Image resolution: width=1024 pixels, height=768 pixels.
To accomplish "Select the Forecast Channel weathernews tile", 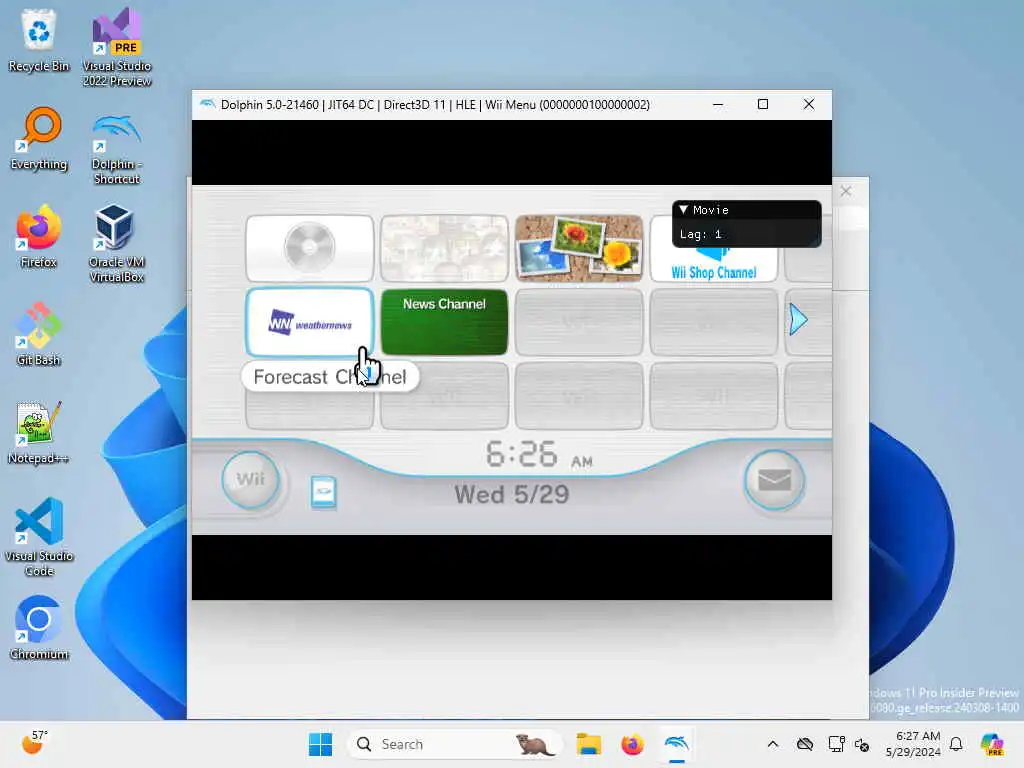I will [310, 322].
